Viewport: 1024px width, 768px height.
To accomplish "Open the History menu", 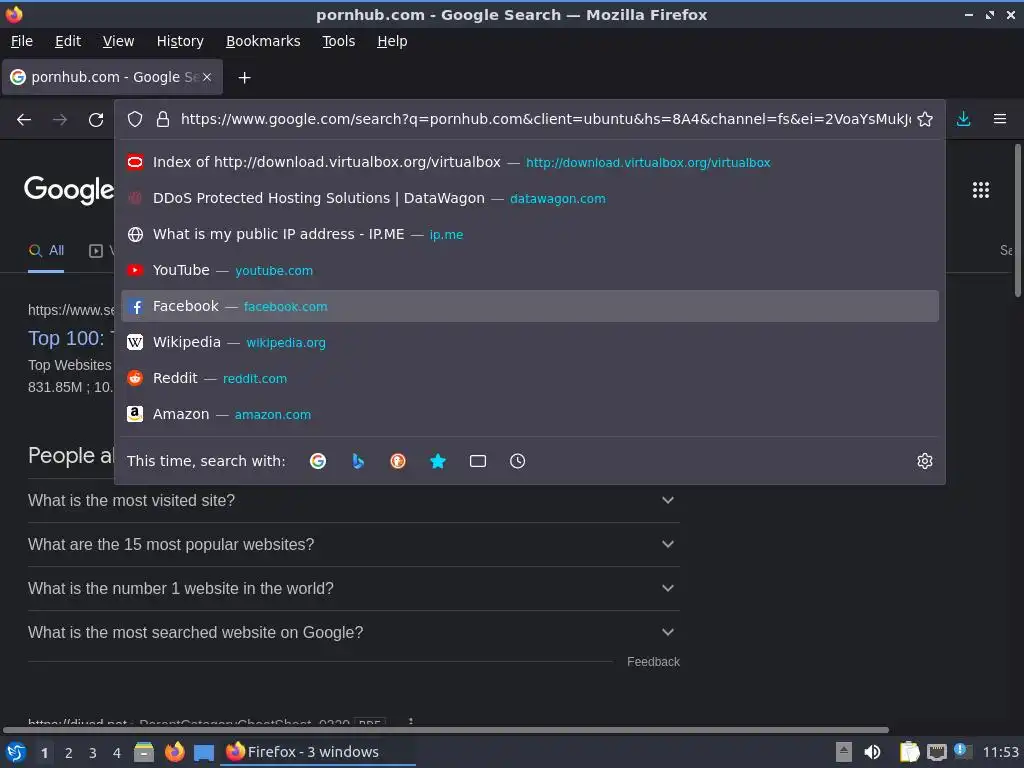I will pyautogui.click(x=180, y=41).
